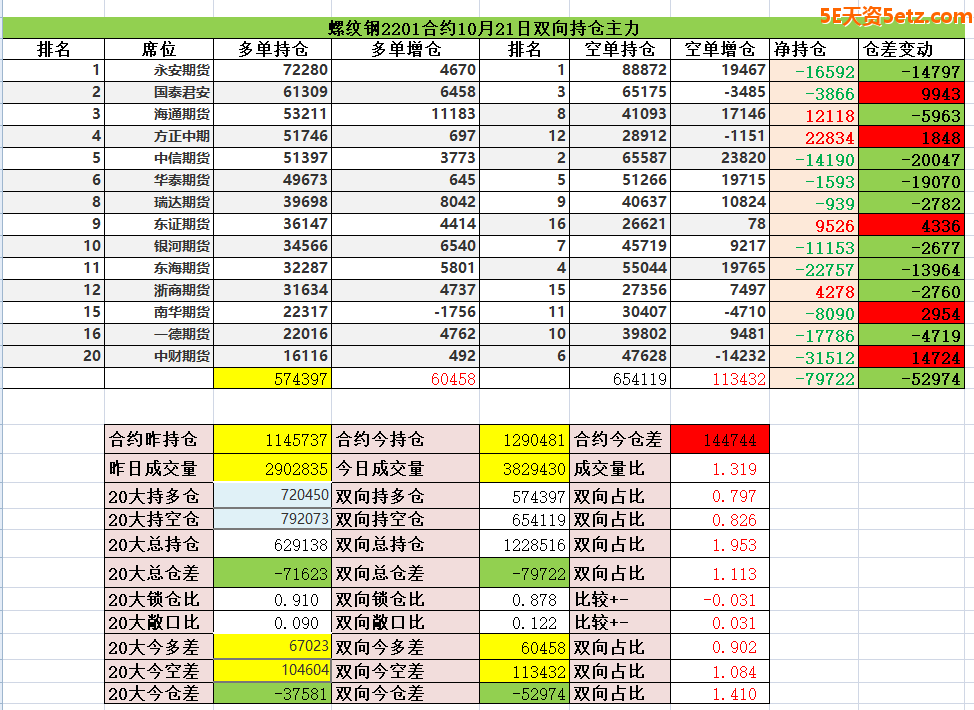
Task: Click the 净持仓 column header
Action: 814,49
